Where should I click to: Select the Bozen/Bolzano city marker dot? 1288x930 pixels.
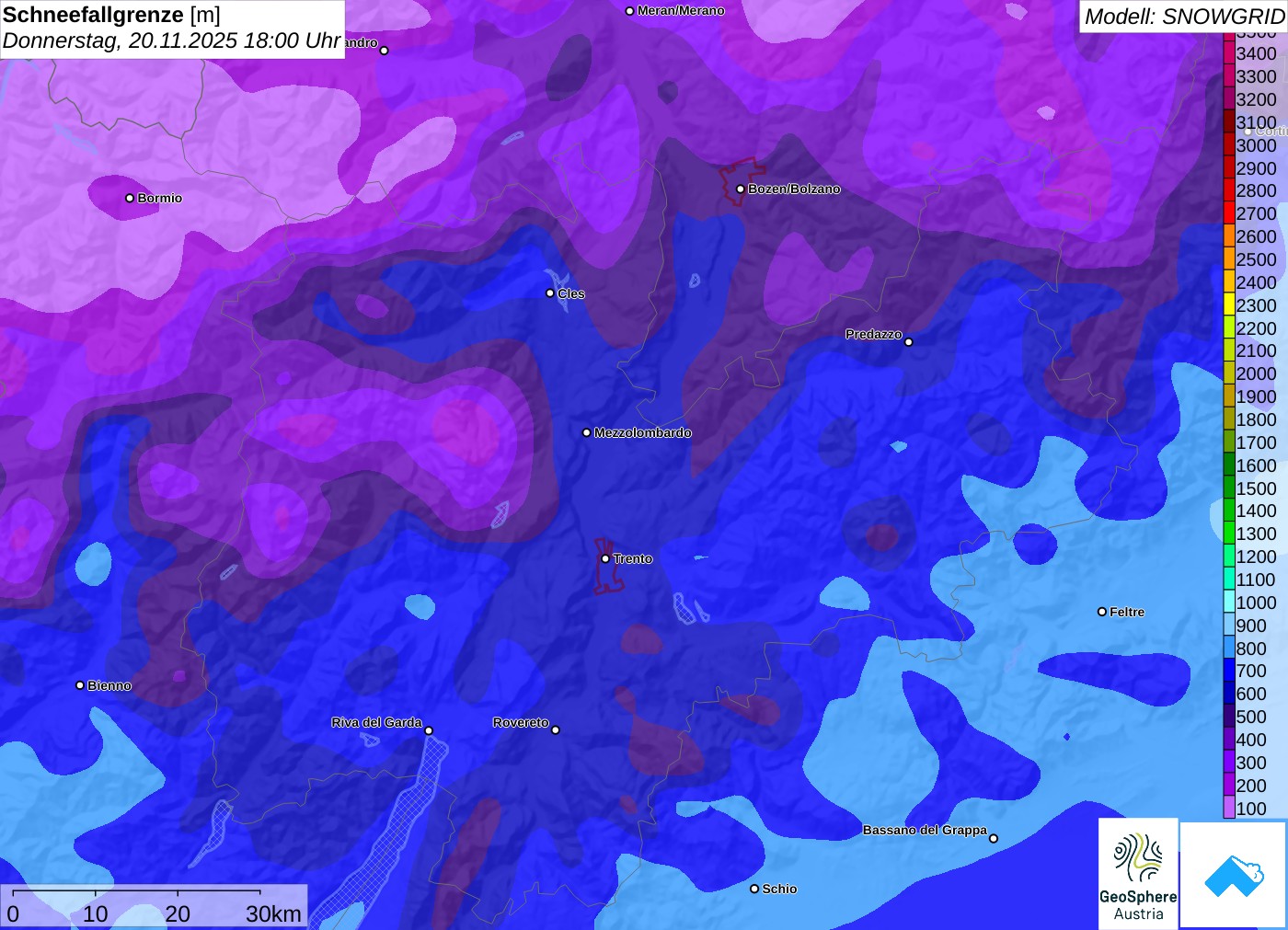[740, 189]
